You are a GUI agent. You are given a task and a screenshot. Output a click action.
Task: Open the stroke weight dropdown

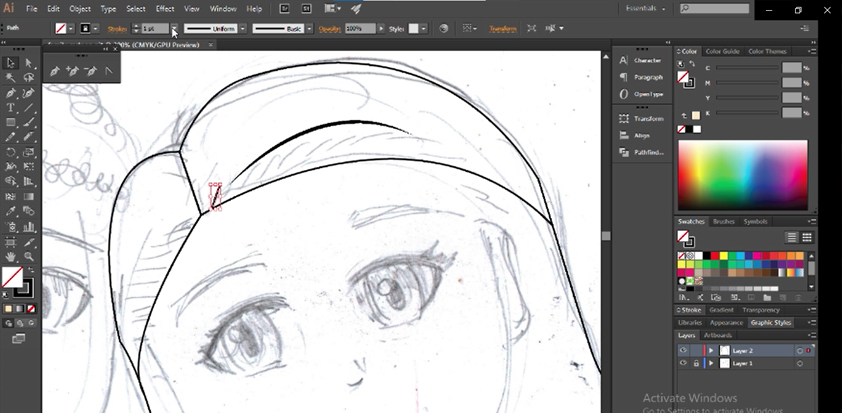(x=175, y=29)
